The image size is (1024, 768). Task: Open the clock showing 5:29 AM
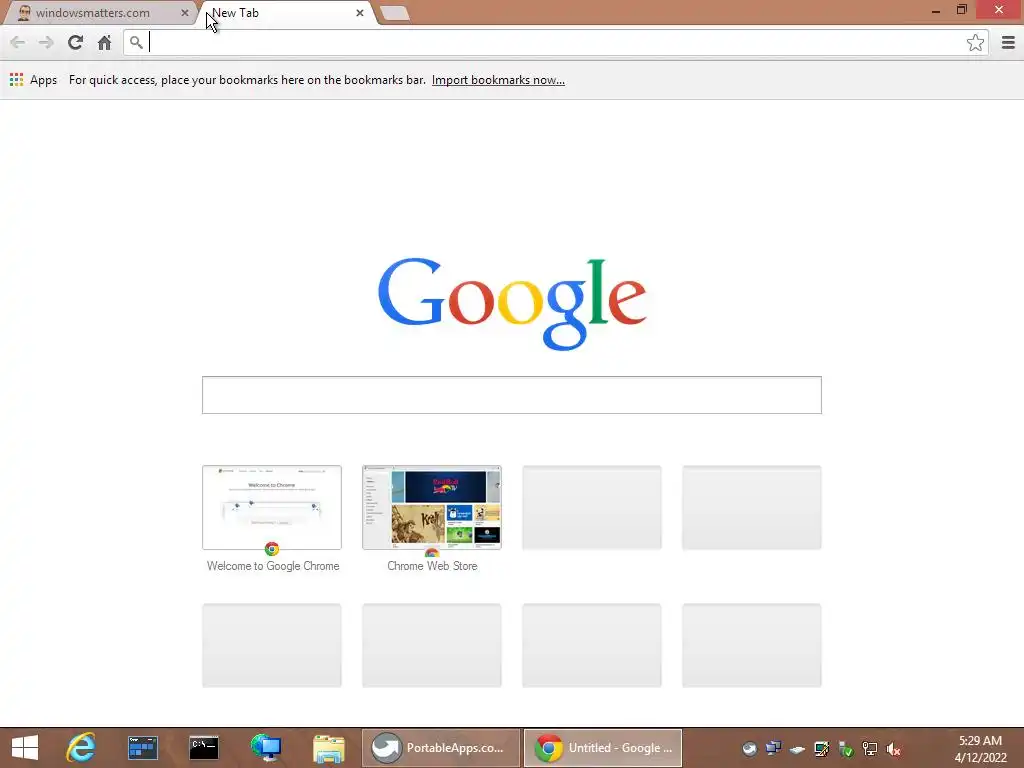(x=980, y=749)
